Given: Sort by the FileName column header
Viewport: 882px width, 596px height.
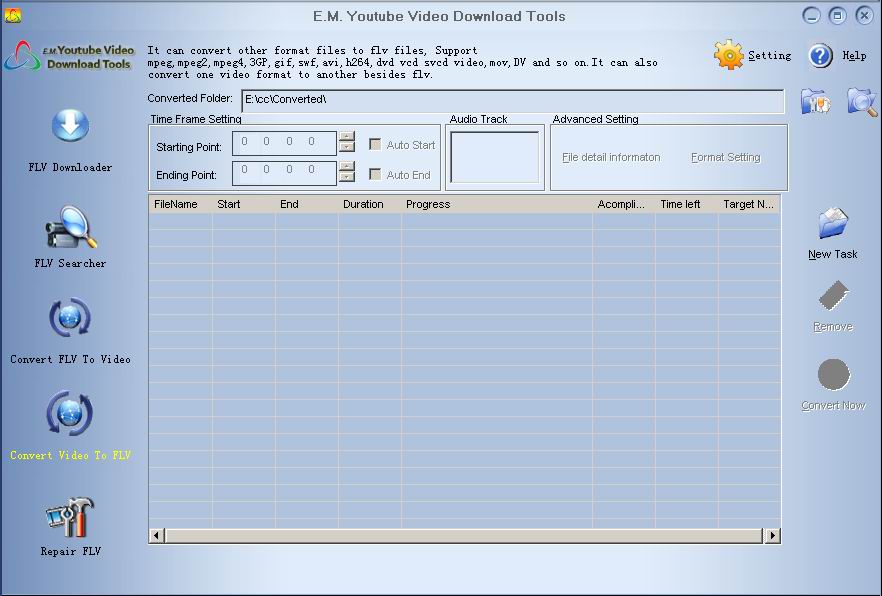Looking at the screenshot, I should tap(181, 204).
